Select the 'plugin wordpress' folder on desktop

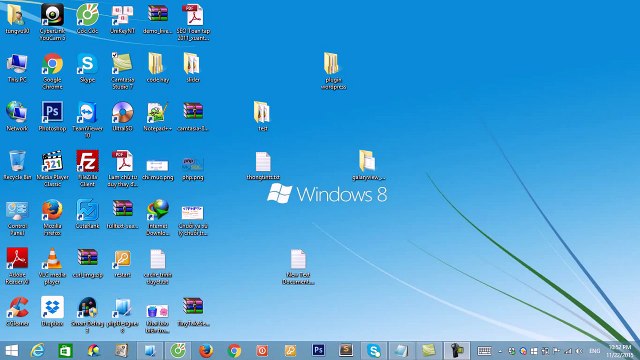[x=333, y=71]
